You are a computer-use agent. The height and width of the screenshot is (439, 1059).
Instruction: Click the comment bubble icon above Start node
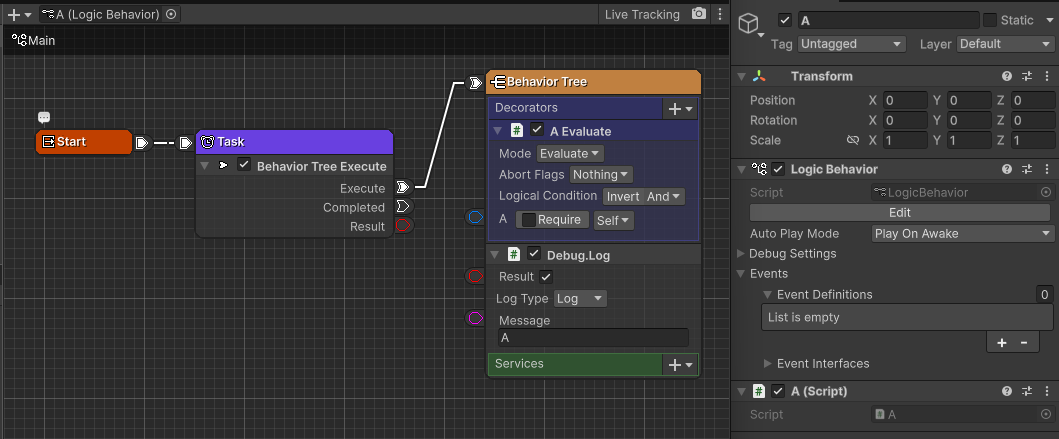pos(44,118)
